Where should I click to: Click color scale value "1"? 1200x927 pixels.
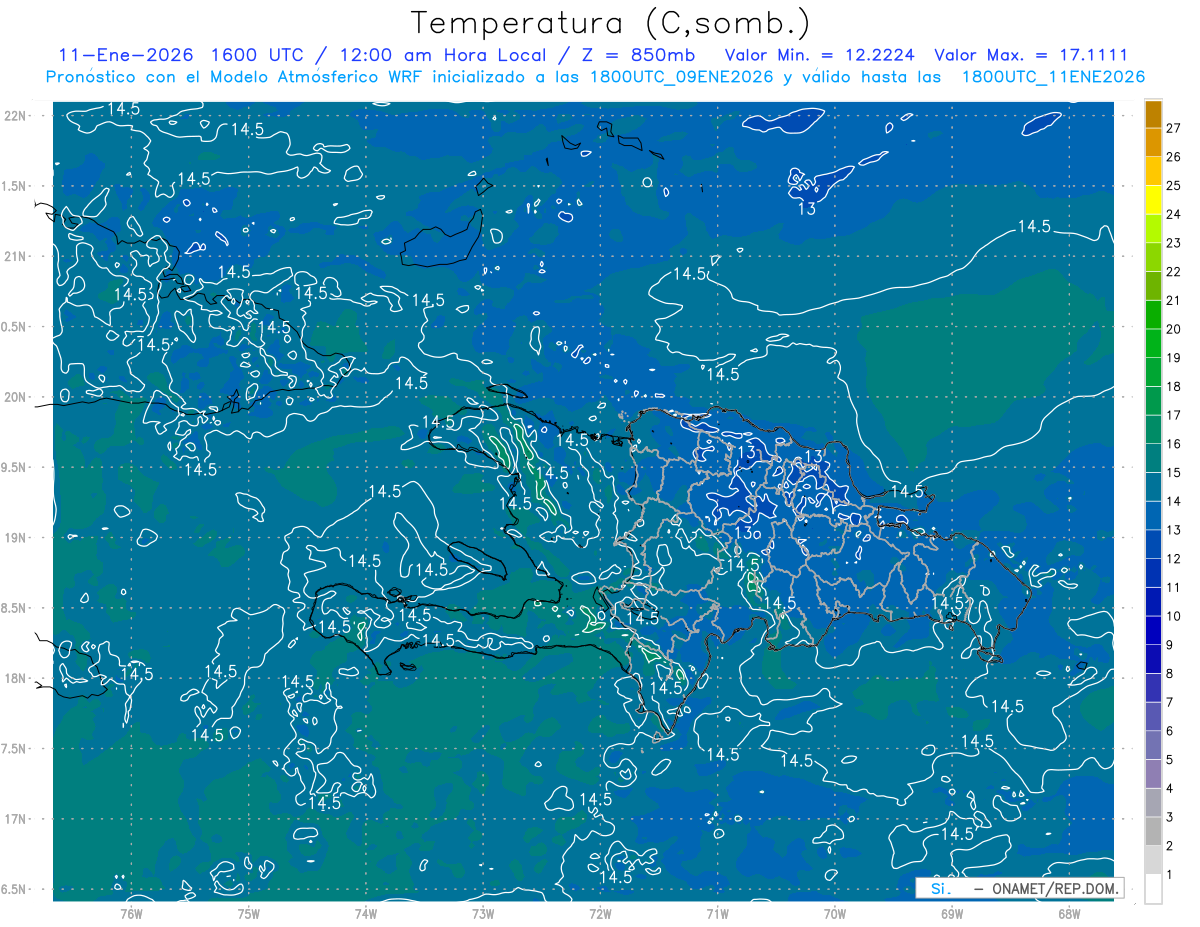1170,875
